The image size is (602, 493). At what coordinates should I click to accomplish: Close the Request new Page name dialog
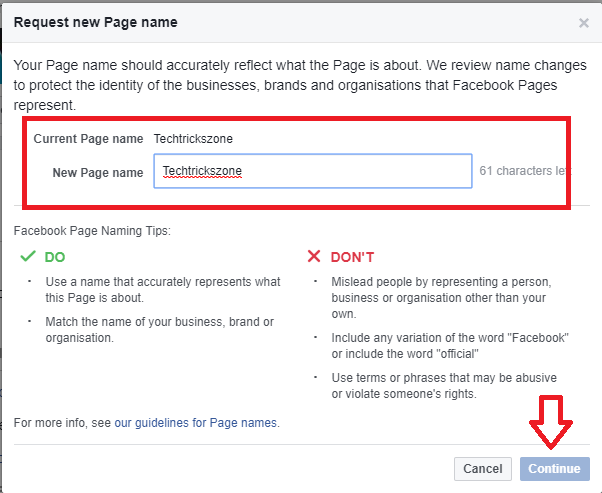tap(584, 23)
